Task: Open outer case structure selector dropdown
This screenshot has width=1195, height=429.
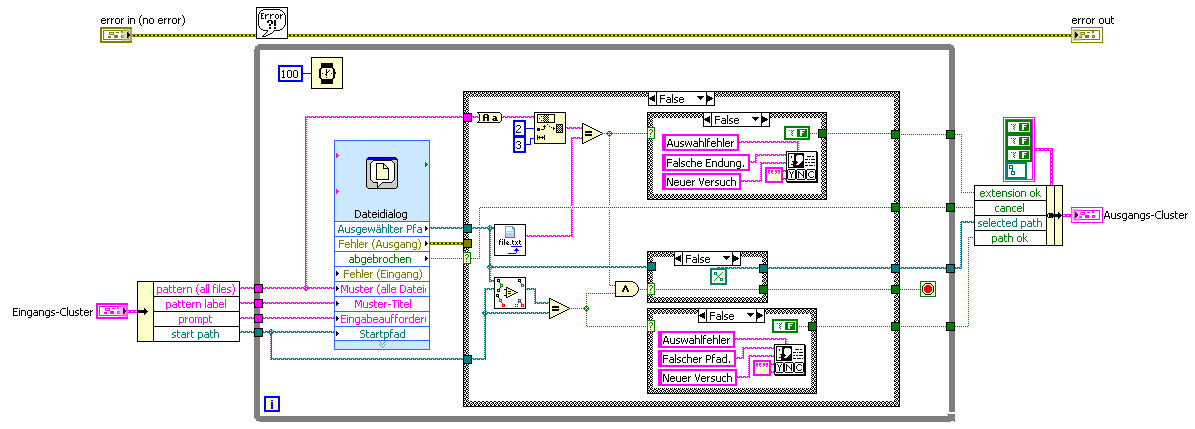Action: click(x=698, y=99)
